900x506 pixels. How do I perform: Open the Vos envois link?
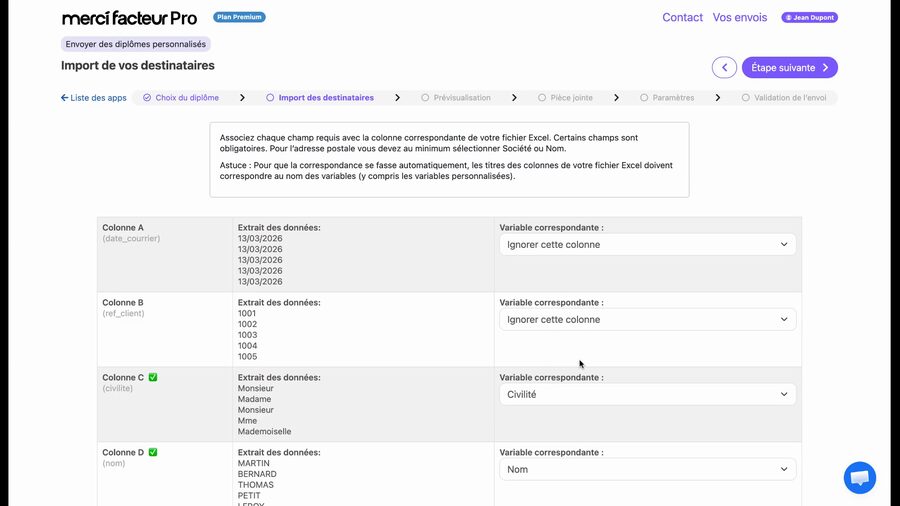coord(740,18)
